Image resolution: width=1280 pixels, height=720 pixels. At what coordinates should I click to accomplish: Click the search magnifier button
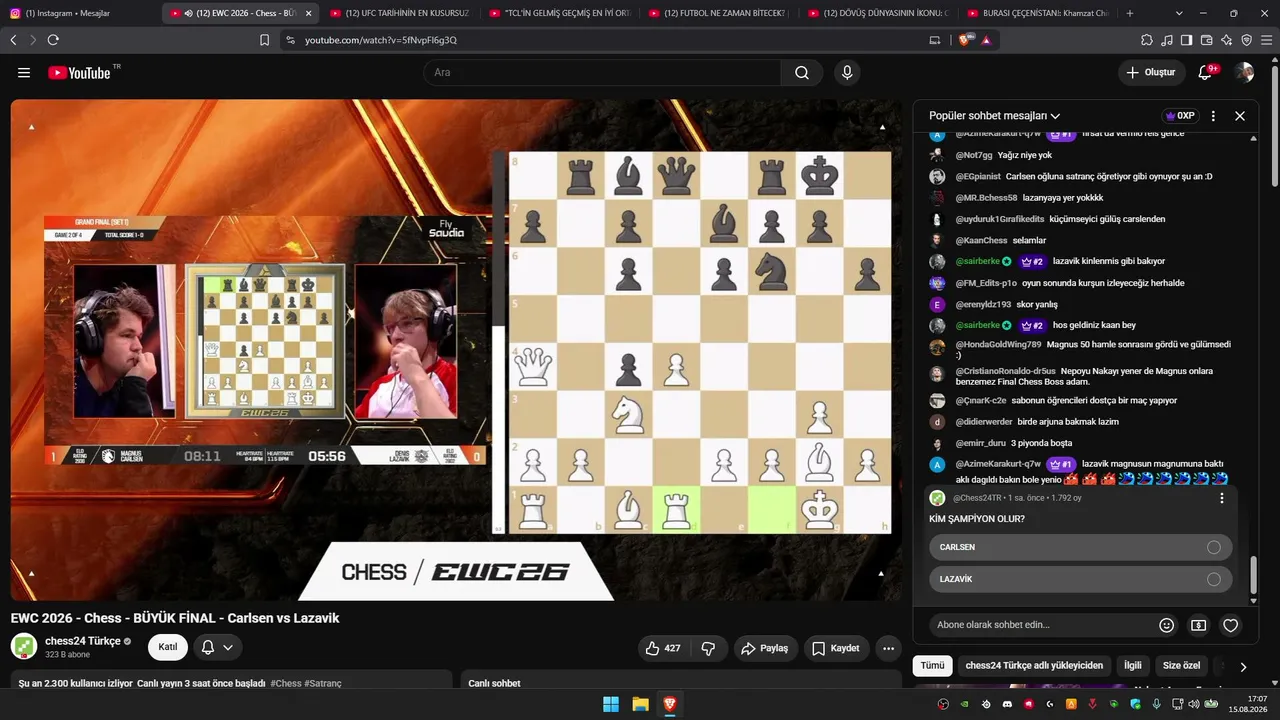pos(802,73)
